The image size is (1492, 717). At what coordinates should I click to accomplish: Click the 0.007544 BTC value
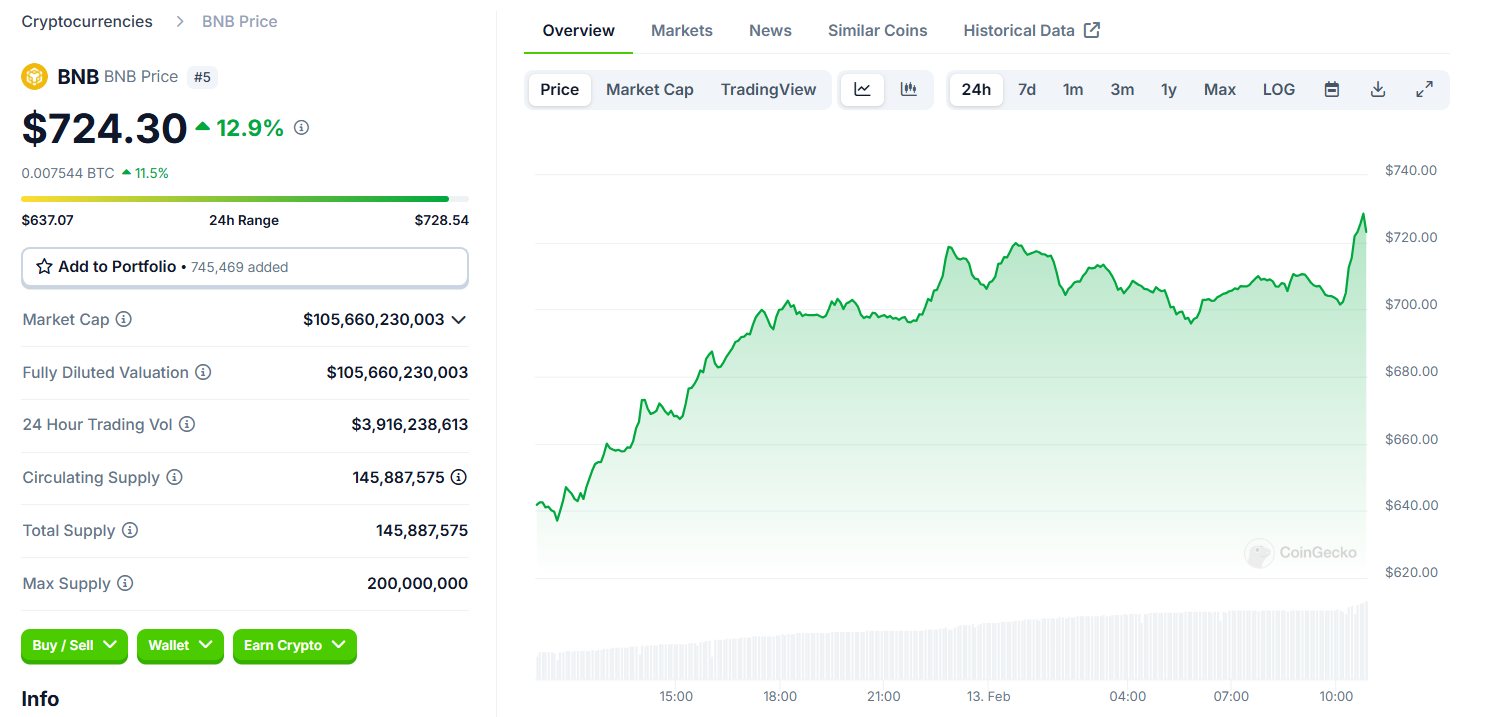click(68, 173)
